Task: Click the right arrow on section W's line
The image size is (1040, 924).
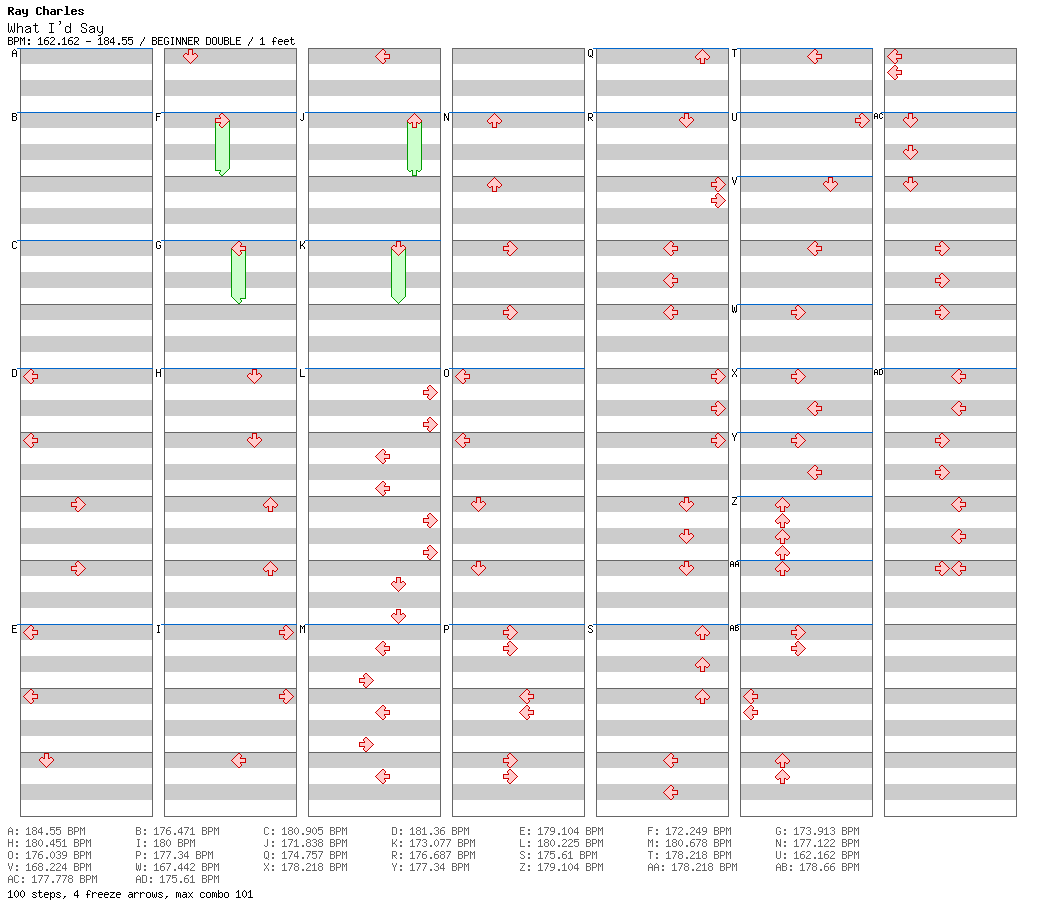Action: (799, 312)
